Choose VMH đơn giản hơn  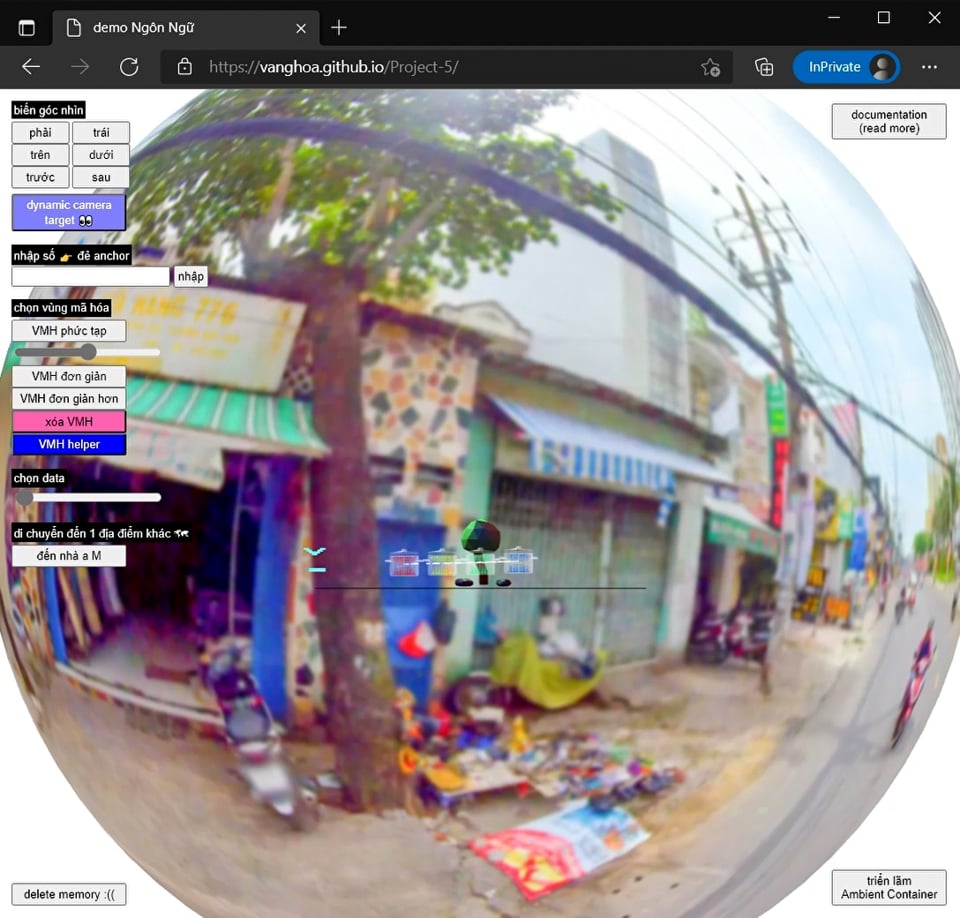point(69,399)
